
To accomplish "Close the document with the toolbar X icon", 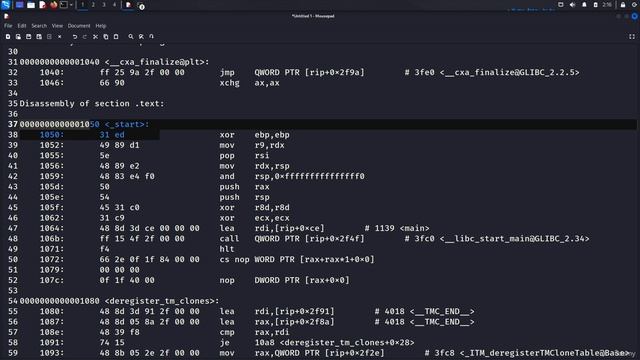I will [60, 37].
